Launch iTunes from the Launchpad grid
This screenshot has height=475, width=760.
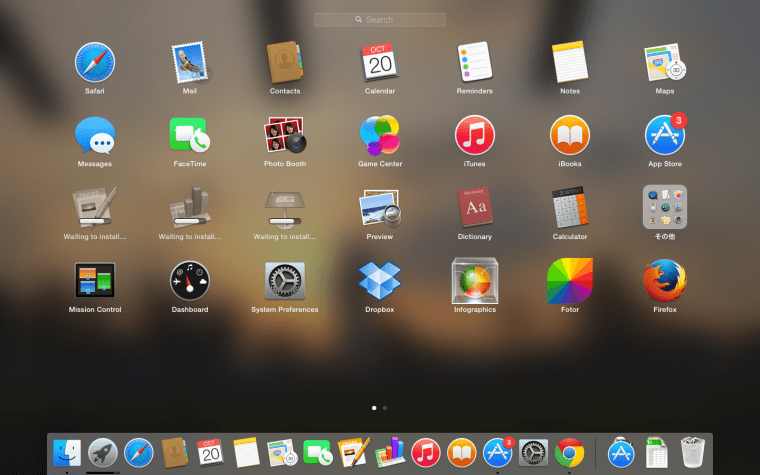475,135
